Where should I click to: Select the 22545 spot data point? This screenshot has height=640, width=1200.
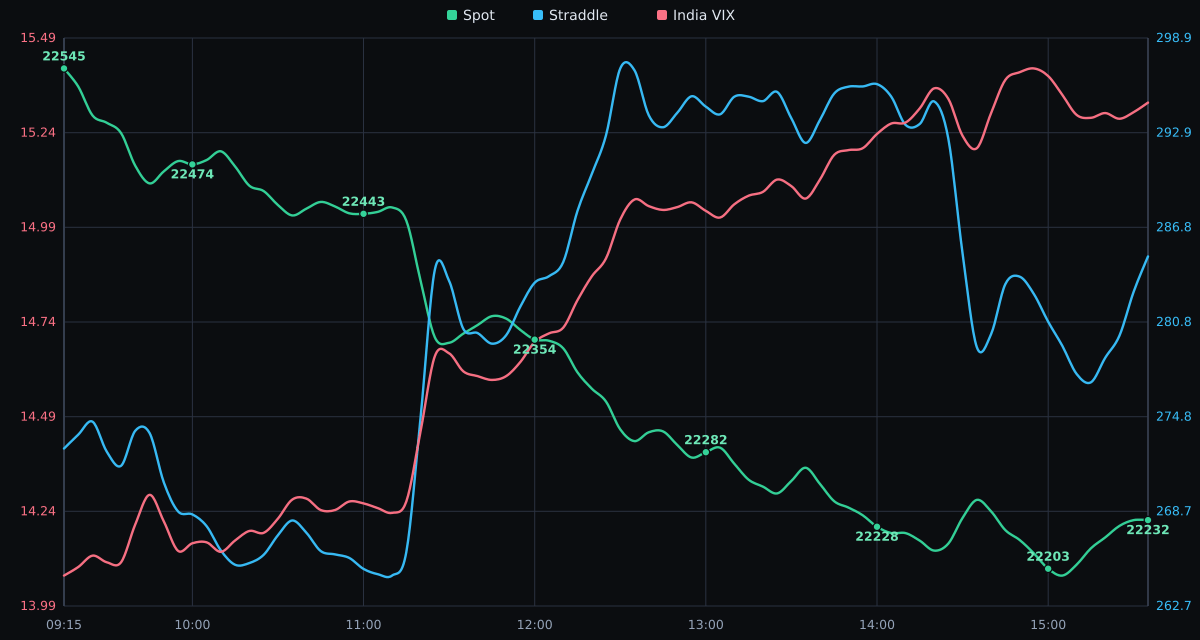tap(64, 69)
